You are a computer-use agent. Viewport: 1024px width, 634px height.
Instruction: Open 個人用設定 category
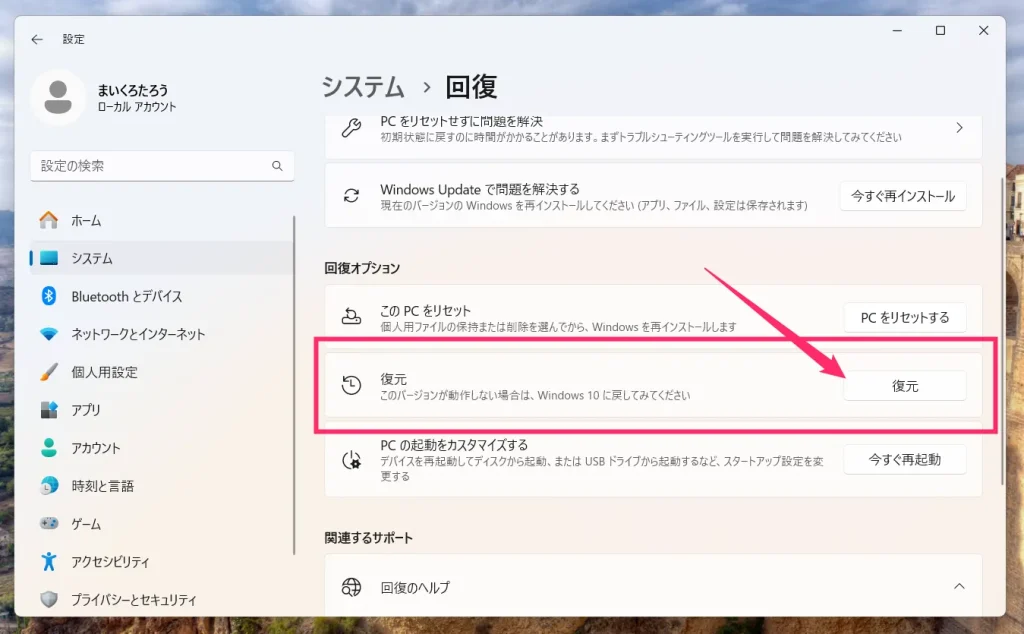[161, 372]
